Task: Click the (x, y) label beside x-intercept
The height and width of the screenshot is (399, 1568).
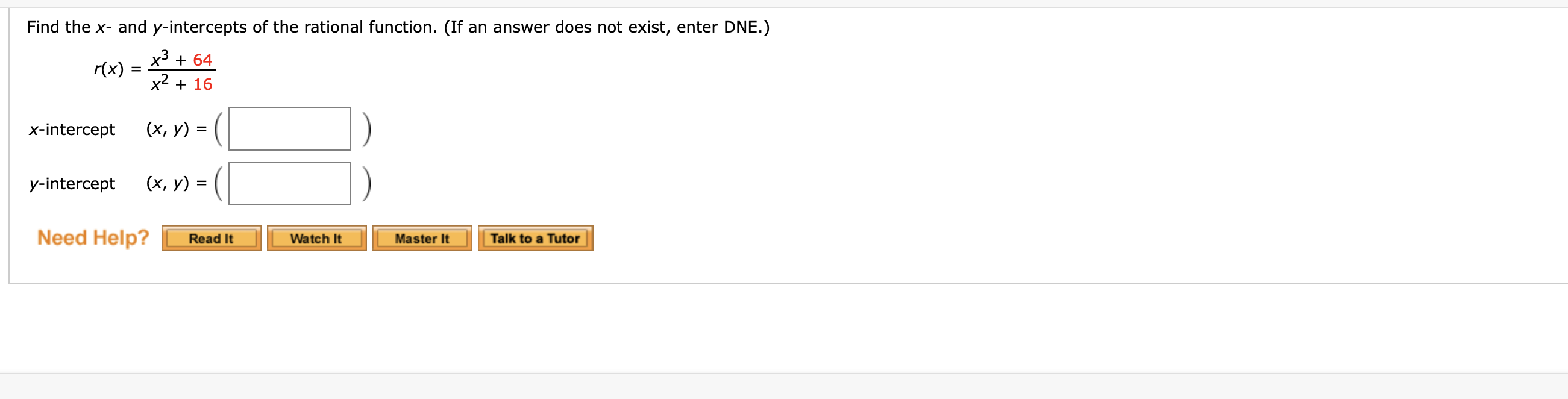Action: click(172, 130)
